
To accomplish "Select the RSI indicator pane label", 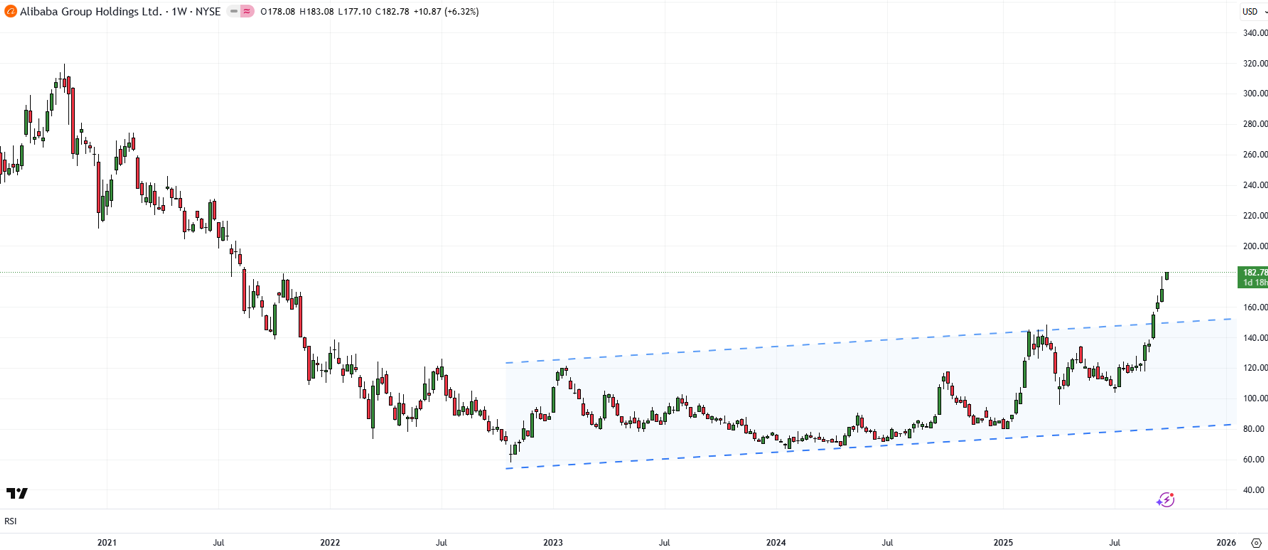I will [10, 521].
